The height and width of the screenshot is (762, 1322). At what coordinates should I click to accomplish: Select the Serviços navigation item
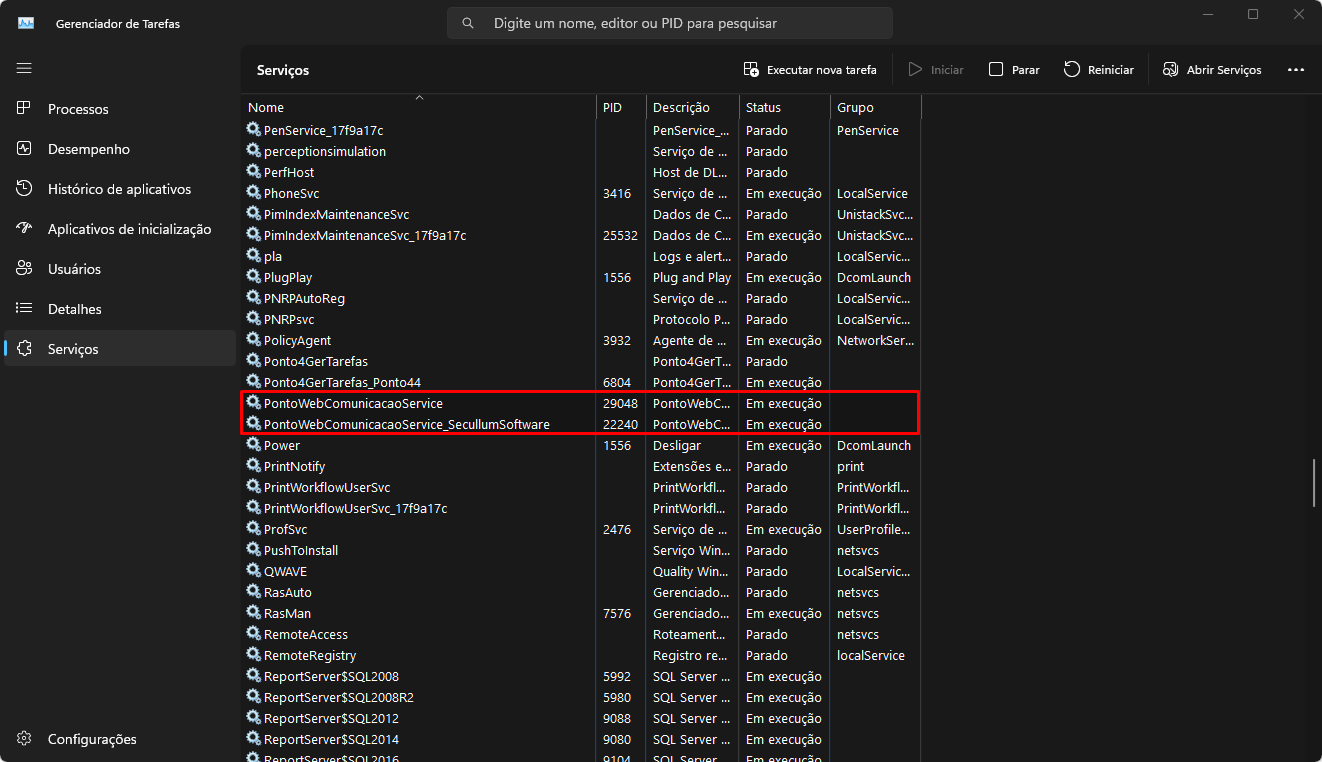pyautogui.click(x=73, y=349)
